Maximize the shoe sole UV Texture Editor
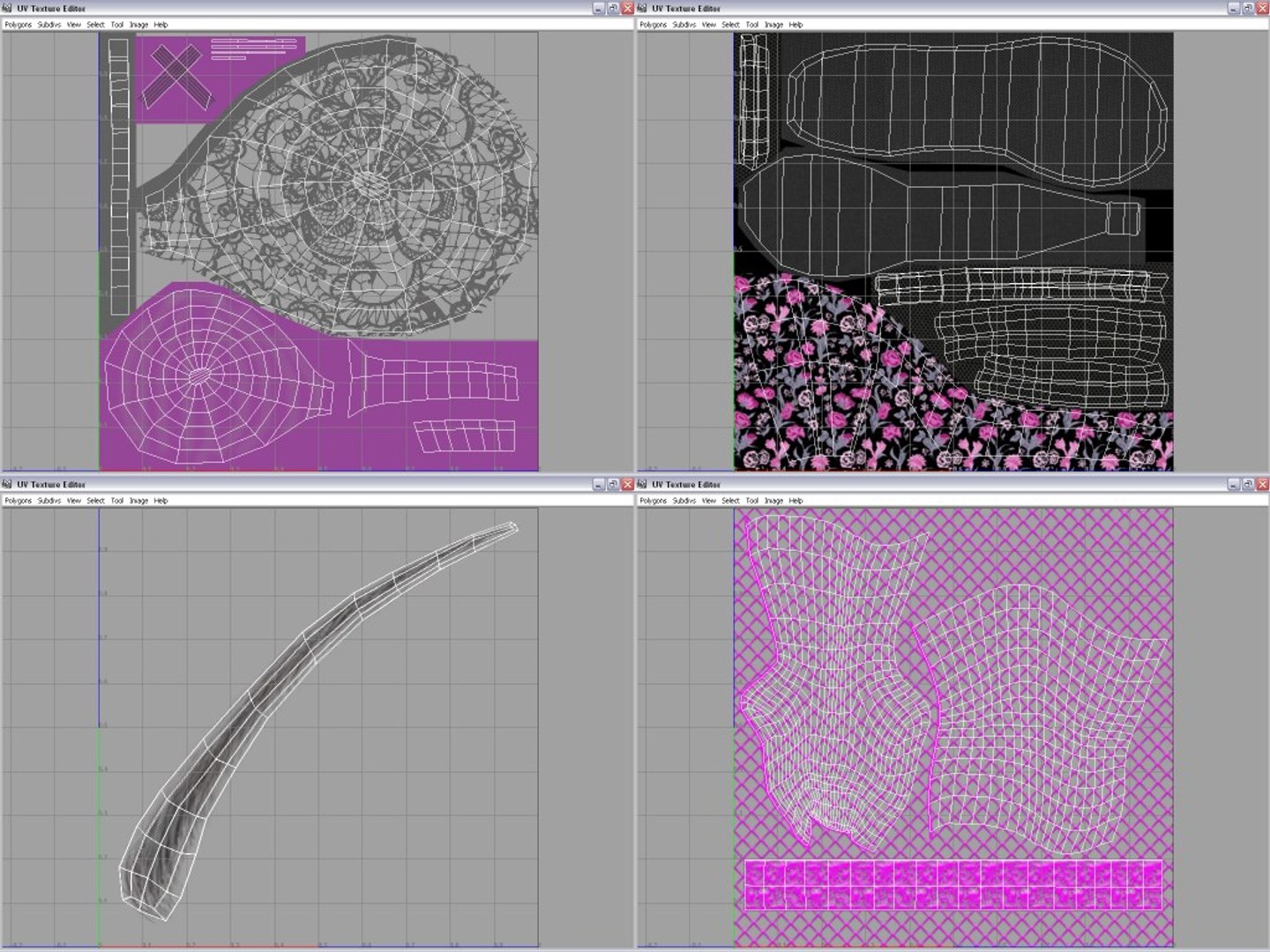Screen dimensions: 1270x952 point(1248,8)
